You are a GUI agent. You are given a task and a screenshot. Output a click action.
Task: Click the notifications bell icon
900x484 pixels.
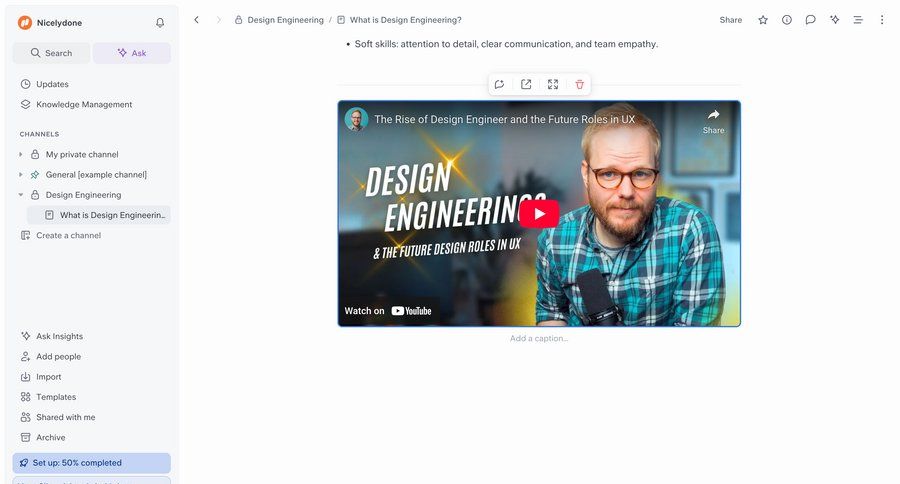(160, 23)
